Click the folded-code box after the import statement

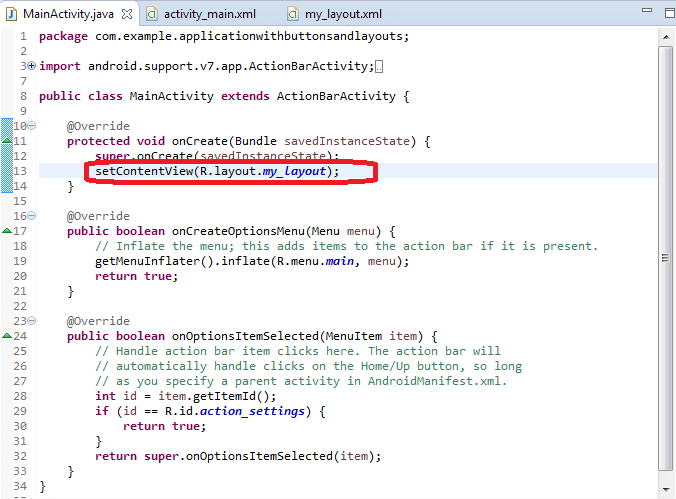click(x=379, y=67)
